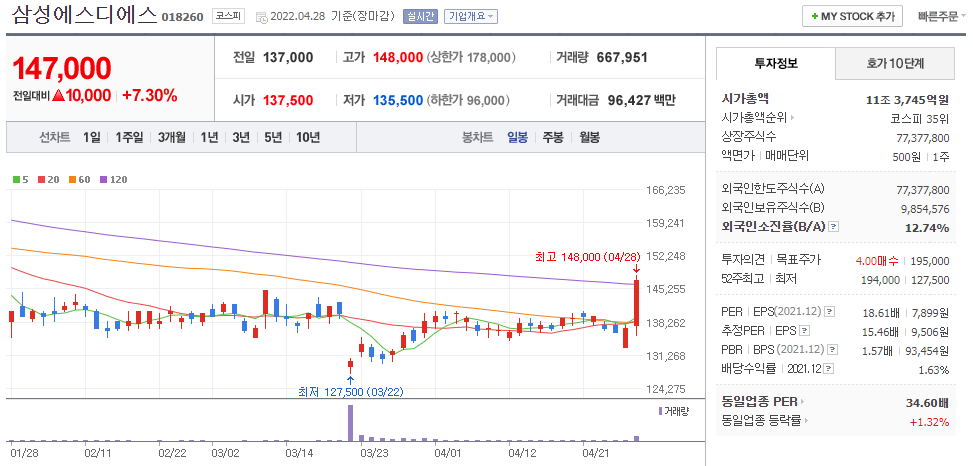Viewport: 973px width, 466px height.
Task: Click the +7.30% change rate
Action: pos(150,96)
